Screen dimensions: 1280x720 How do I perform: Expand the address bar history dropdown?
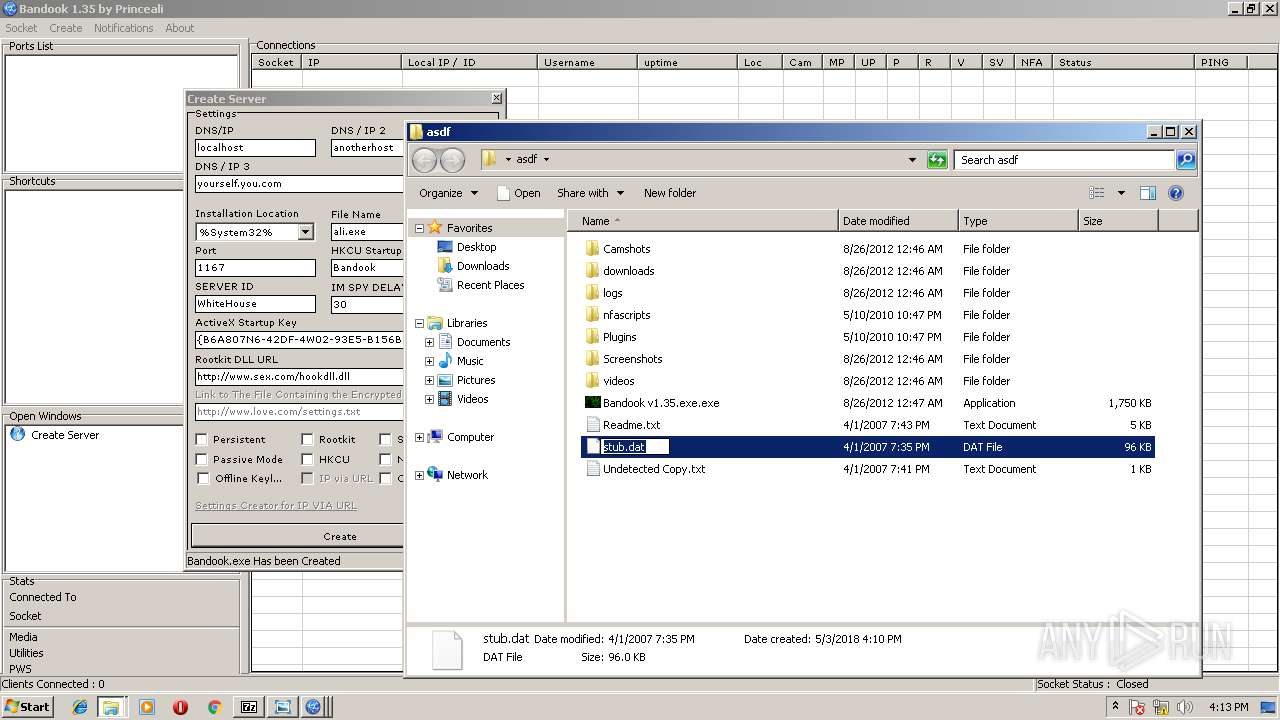[912, 160]
